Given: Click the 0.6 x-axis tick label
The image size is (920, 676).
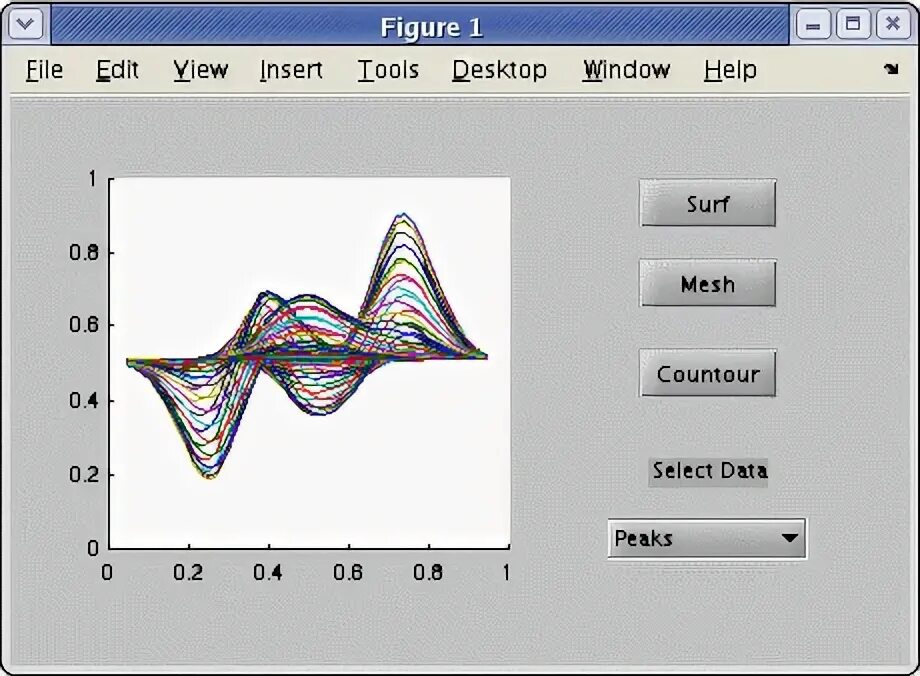Looking at the screenshot, I should click(x=348, y=572).
